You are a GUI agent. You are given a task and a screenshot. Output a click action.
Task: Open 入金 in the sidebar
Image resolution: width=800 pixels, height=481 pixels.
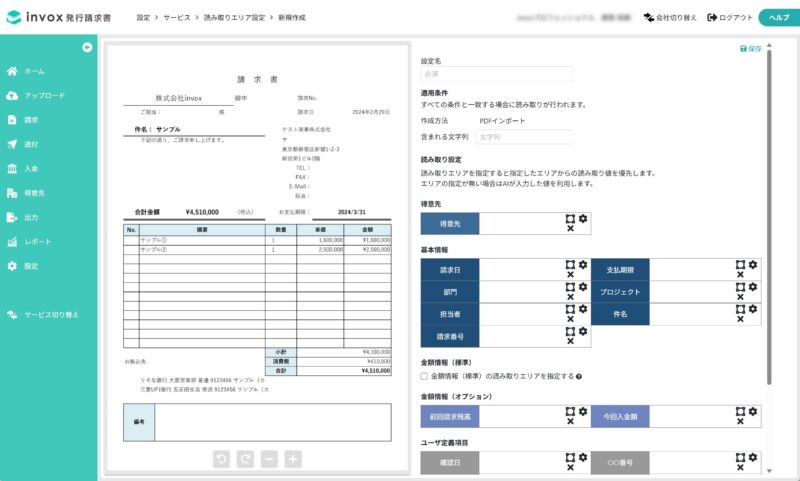coord(23,168)
